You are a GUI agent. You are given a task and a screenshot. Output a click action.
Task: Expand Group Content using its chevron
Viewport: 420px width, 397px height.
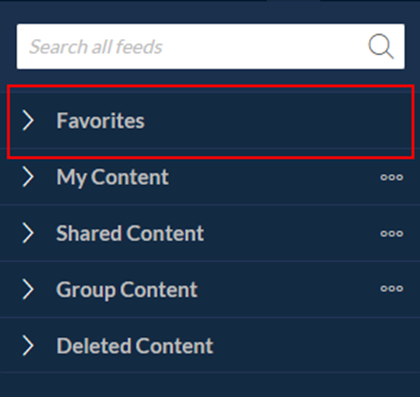[28, 289]
